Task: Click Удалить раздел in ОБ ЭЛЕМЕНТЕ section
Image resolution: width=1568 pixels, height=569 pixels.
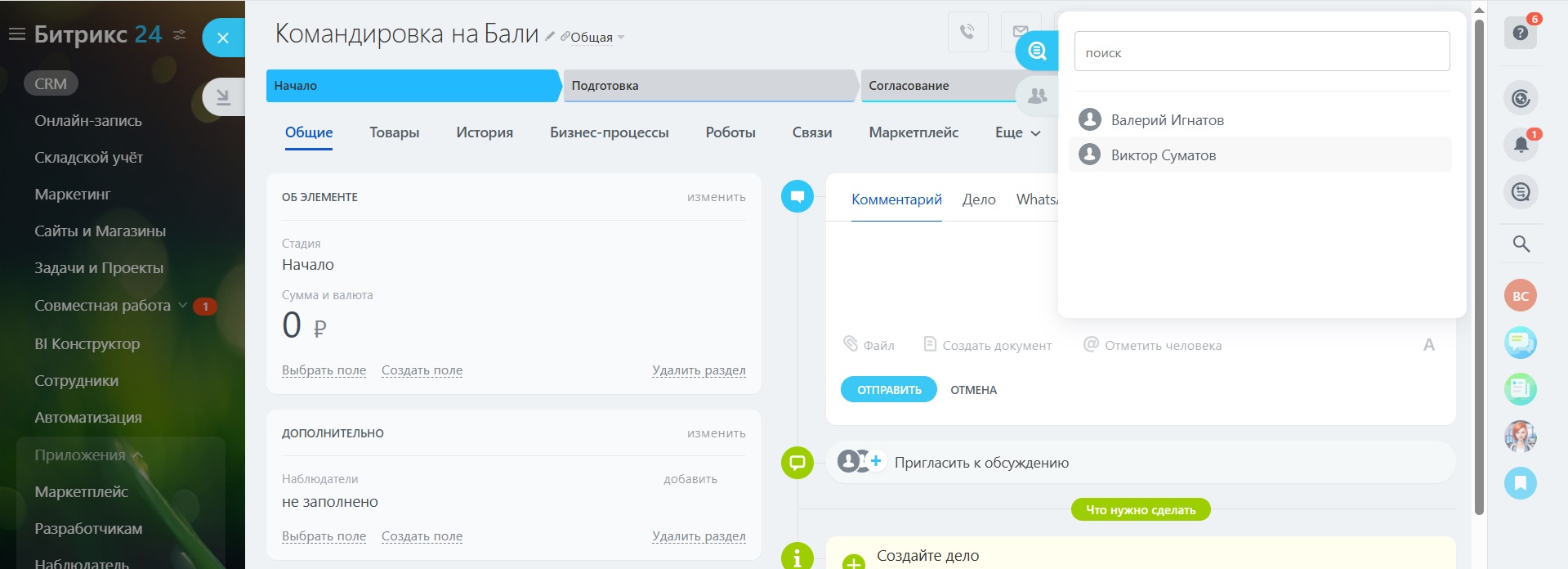Action: pos(699,370)
